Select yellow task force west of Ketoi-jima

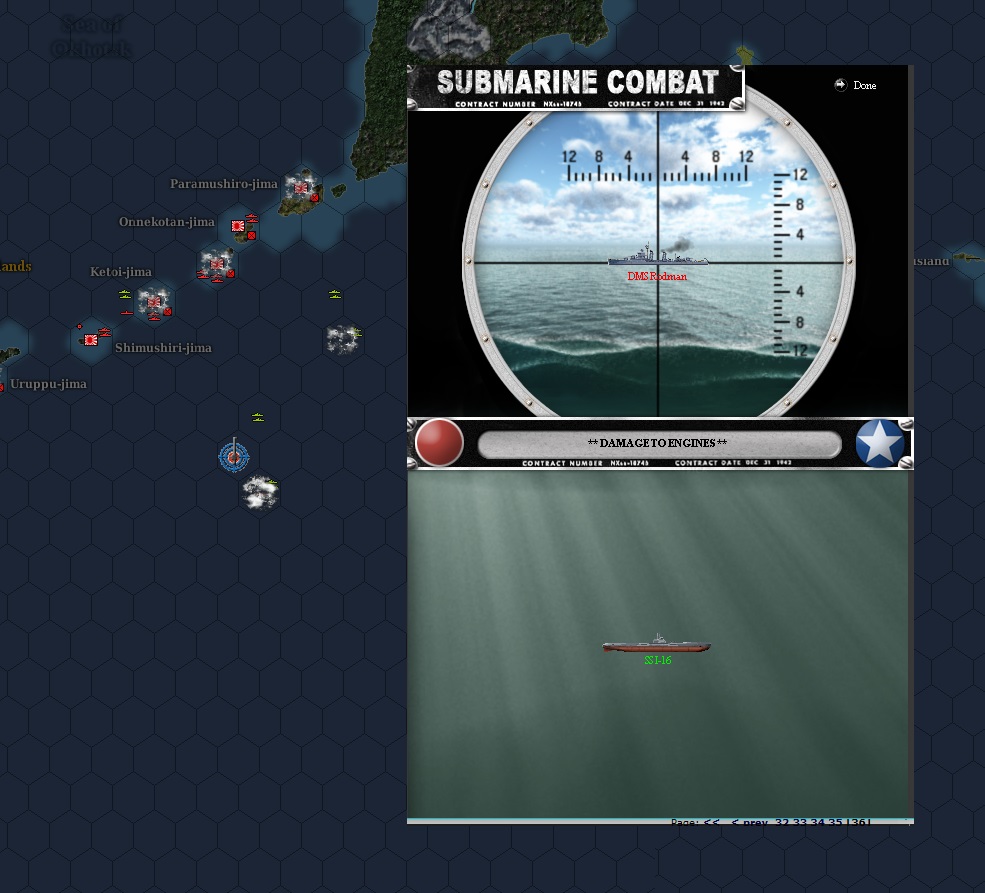[125, 294]
